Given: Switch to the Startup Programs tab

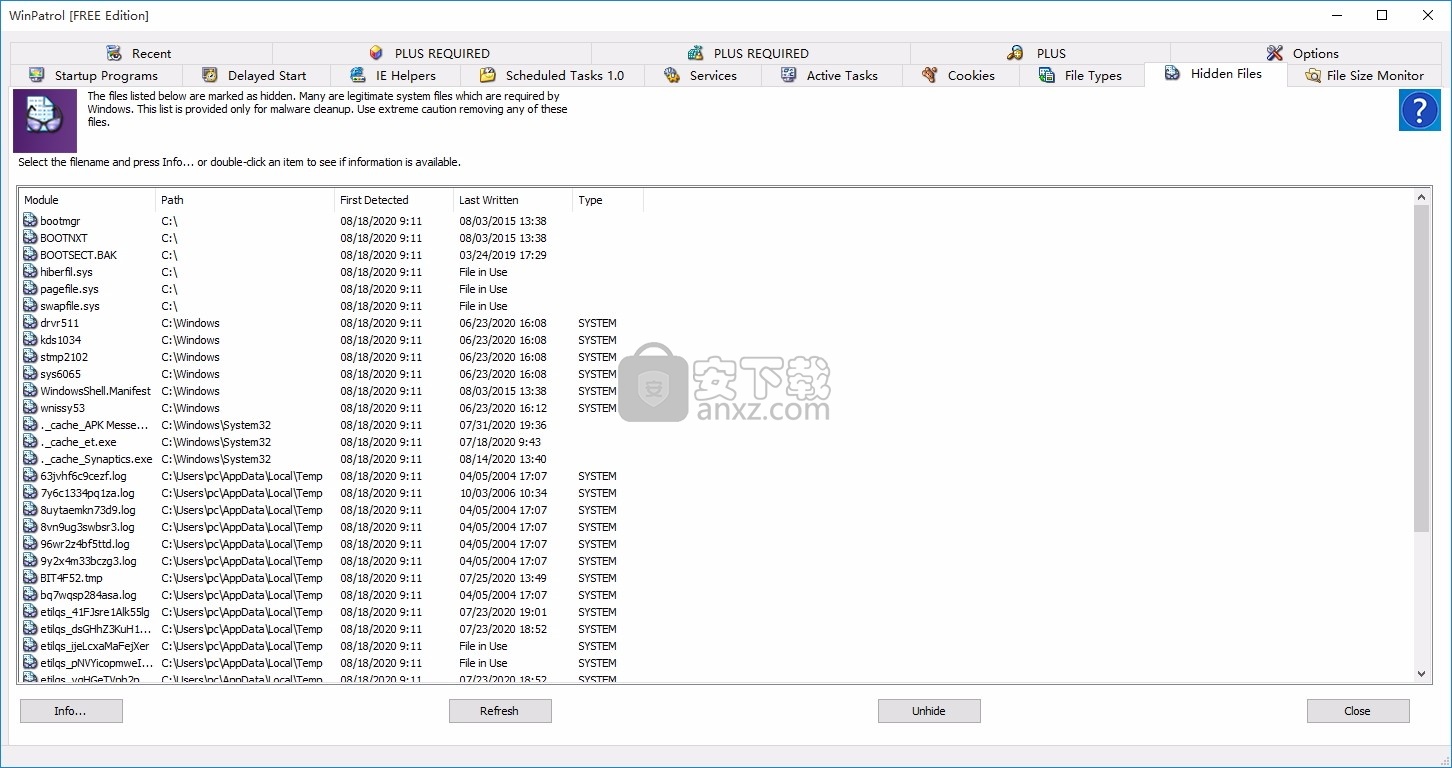Looking at the screenshot, I should (97, 75).
